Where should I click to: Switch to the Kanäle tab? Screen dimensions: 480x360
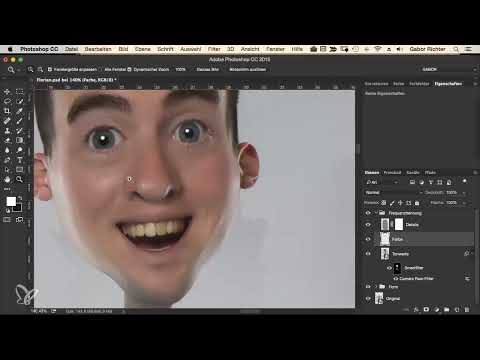[413, 172]
